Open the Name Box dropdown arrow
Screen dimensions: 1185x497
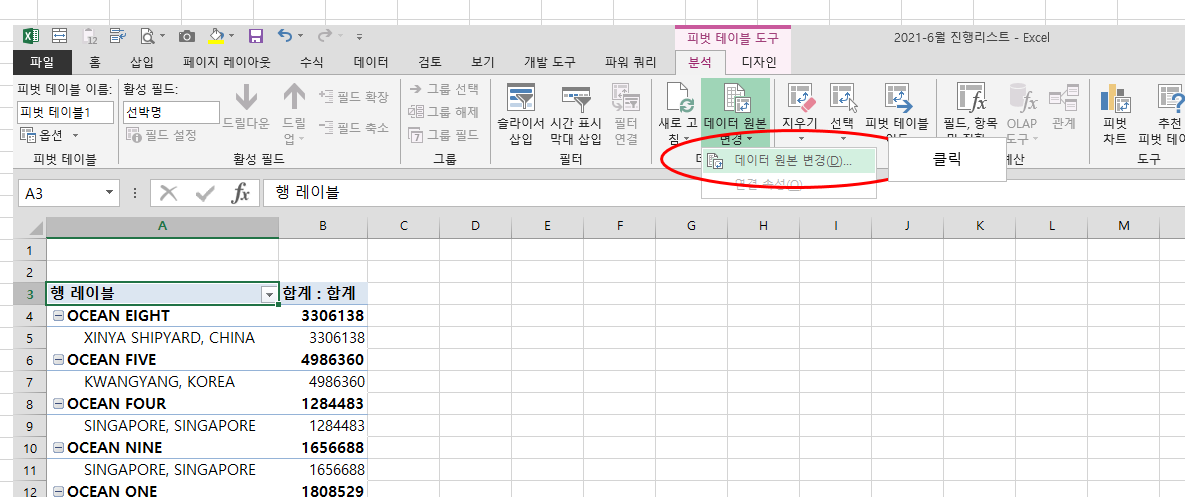pyautogui.click(x=110, y=193)
